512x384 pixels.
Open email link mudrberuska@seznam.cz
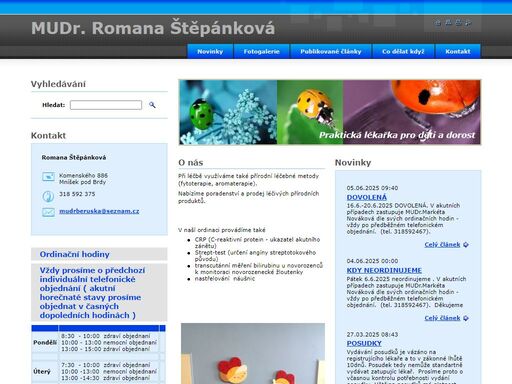pyautogui.click(x=99, y=211)
